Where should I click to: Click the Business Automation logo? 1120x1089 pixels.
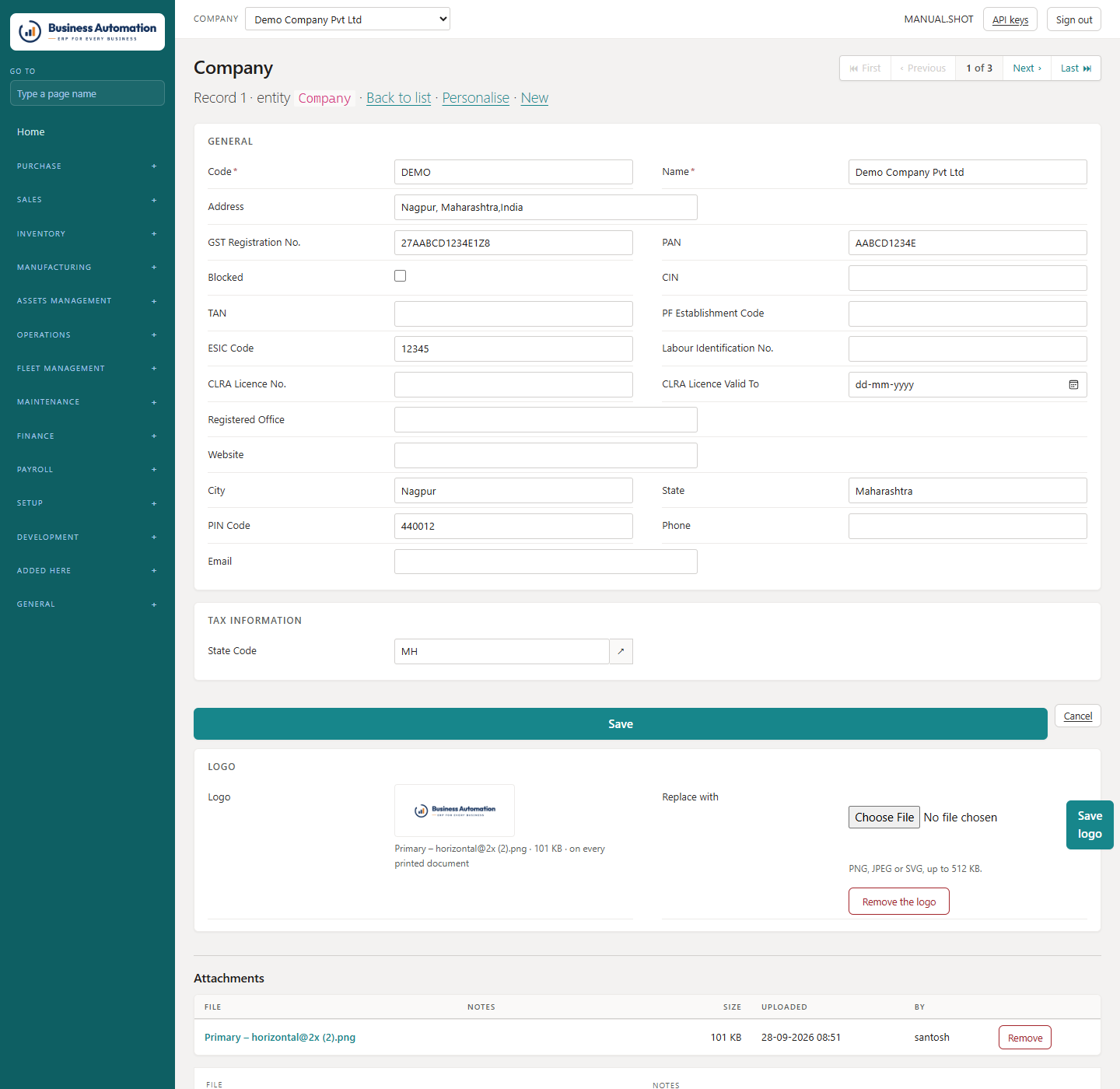[87, 32]
